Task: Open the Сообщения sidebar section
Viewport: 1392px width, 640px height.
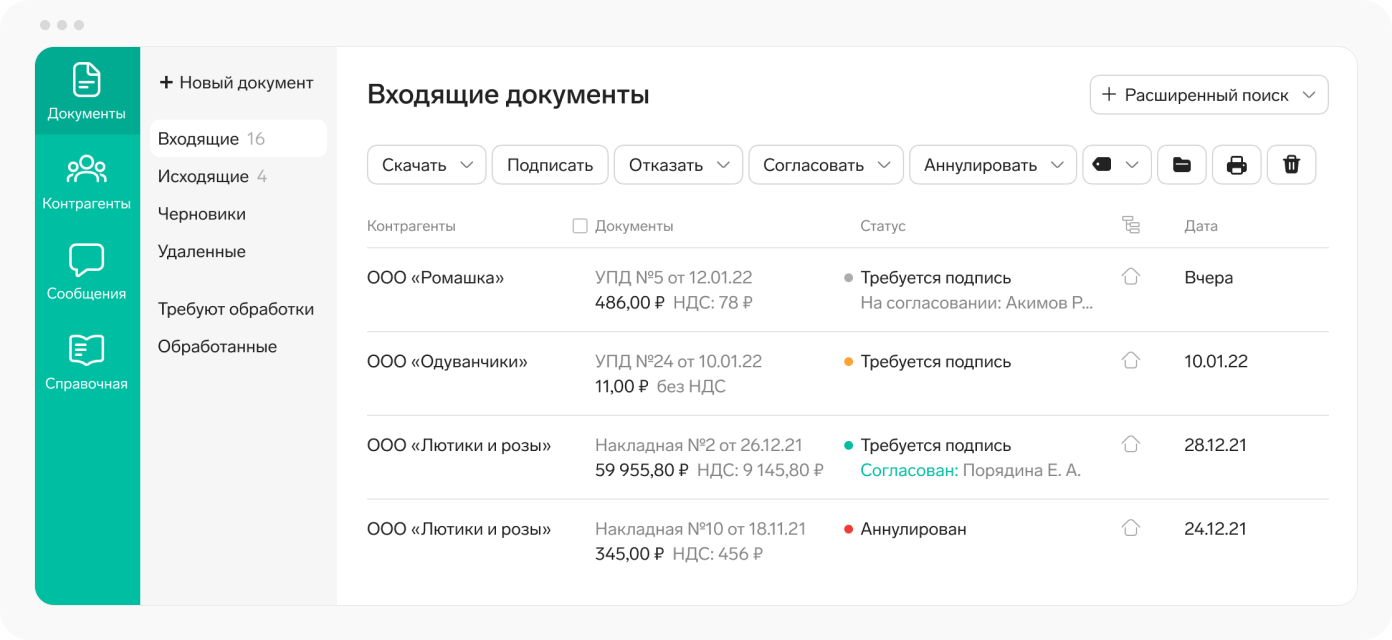Action: tap(87, 271)
